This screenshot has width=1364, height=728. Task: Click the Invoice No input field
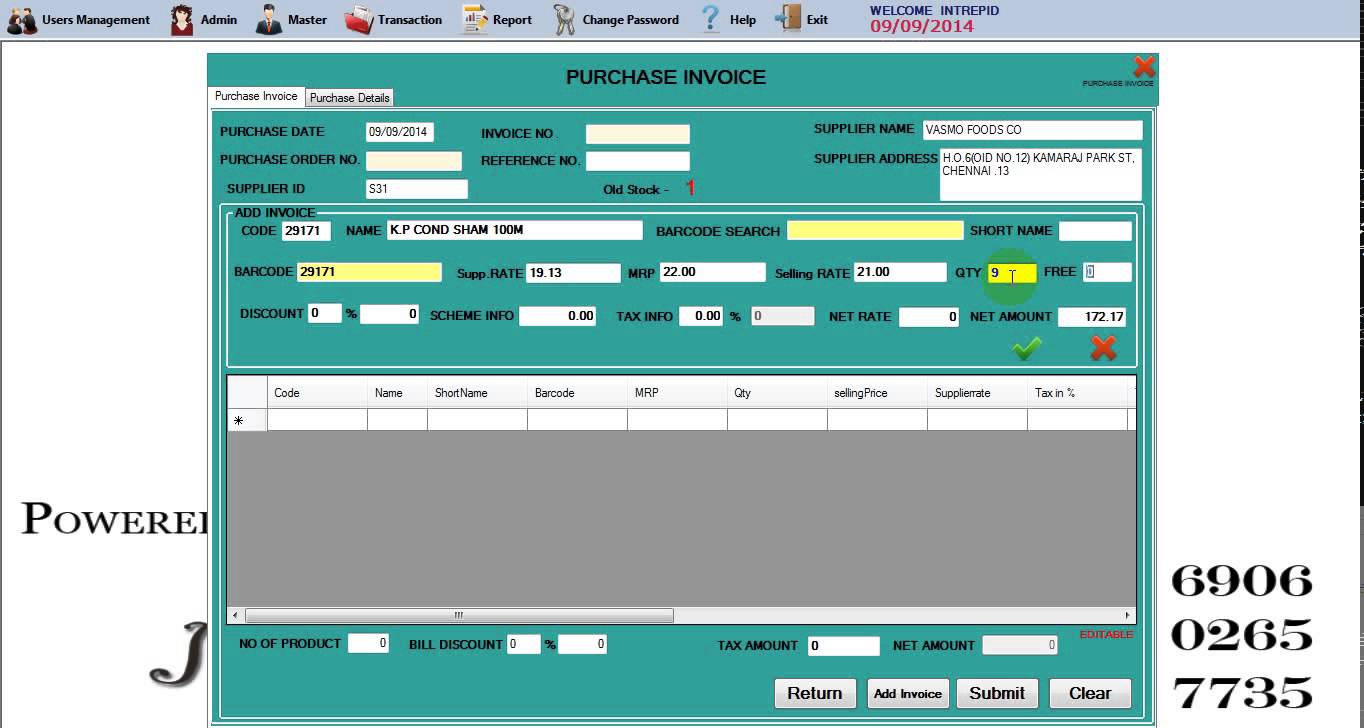(x=637, y=134)
